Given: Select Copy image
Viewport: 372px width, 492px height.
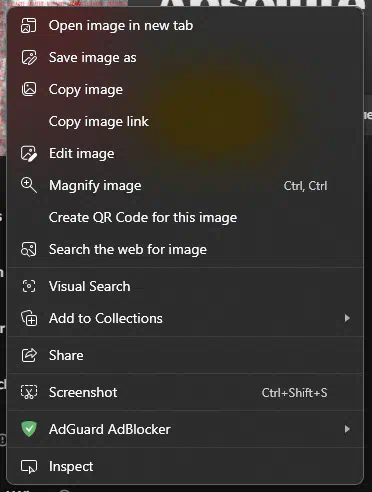Looking at the screenshot, I should point(185,89).
